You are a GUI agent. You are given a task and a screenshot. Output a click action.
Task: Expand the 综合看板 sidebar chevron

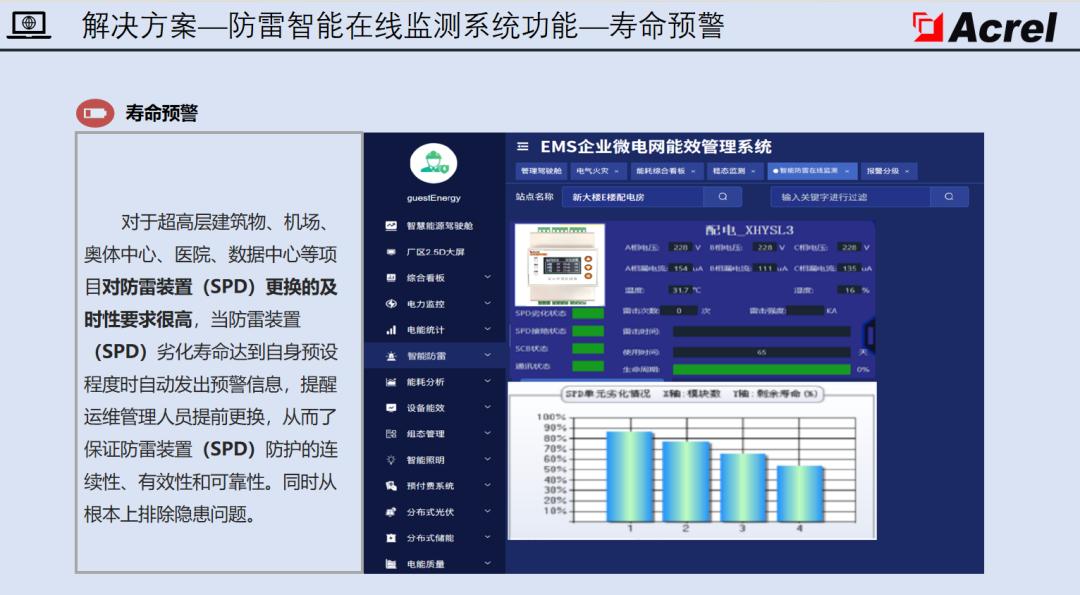tap(488, 277)
